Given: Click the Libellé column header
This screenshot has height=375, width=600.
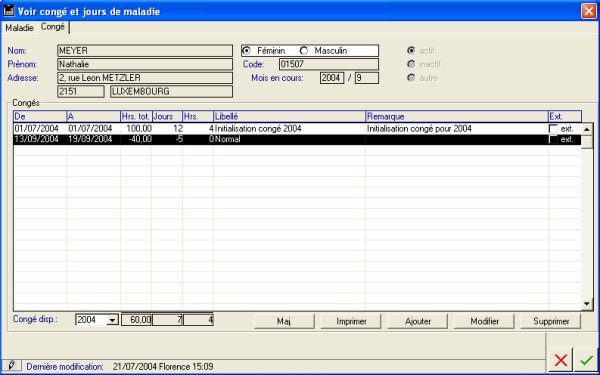Looking at the screenshot, I should point(289,116).
